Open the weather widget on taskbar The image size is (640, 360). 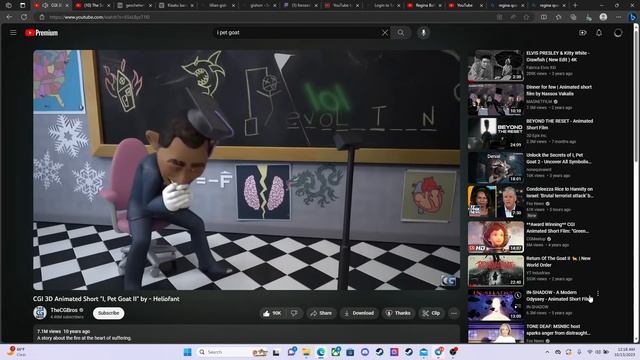pos(16,352)
